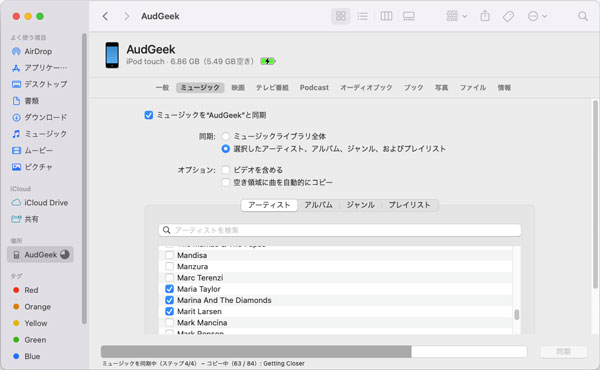Switch to the オーディオブック tab
600x370 pixels.
point(366,88)
